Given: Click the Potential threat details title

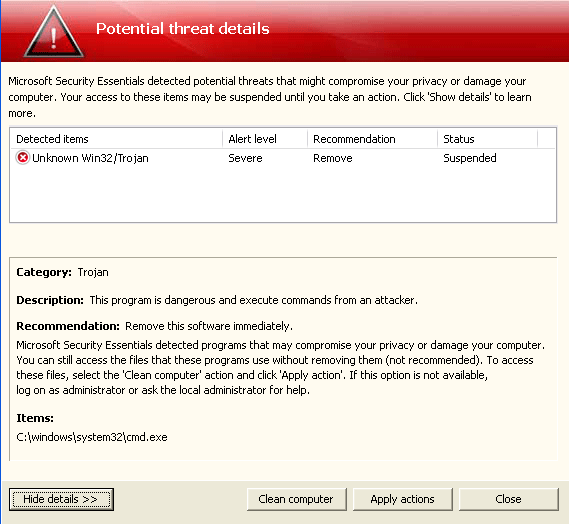Looking at the screenshot, I should coord(183,29).
